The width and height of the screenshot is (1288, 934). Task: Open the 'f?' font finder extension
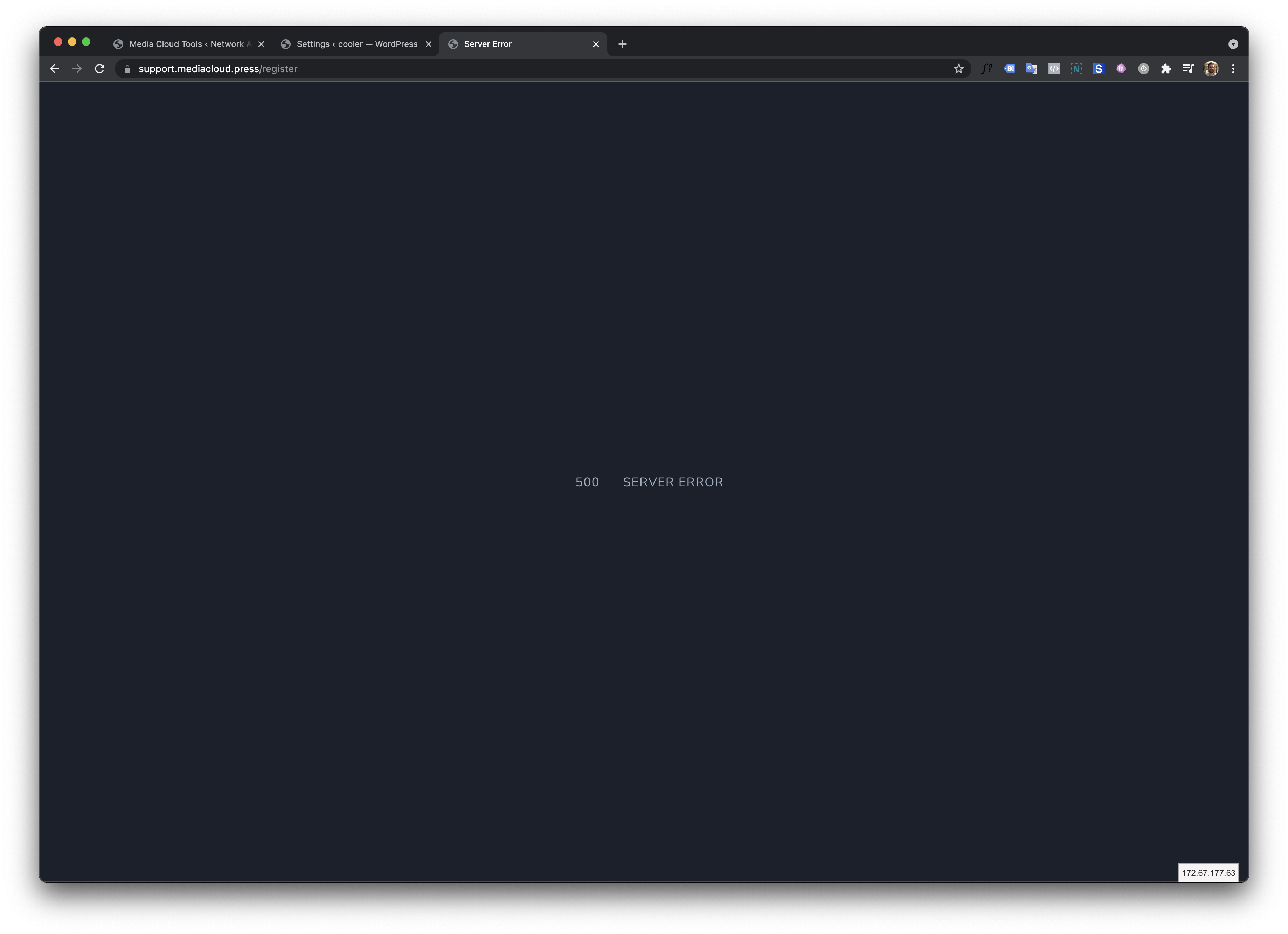pos(987,69)
